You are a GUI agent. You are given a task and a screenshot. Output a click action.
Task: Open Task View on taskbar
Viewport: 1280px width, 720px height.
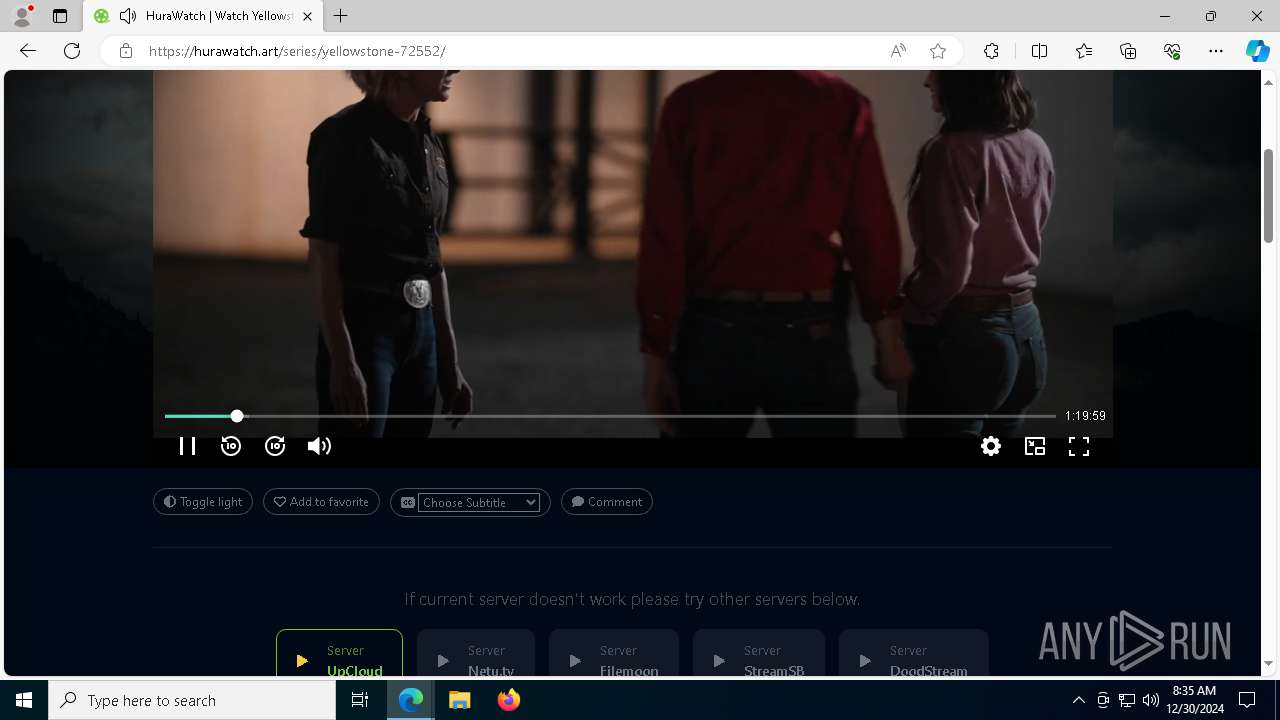pyautogui.click(x=360, y=700)
